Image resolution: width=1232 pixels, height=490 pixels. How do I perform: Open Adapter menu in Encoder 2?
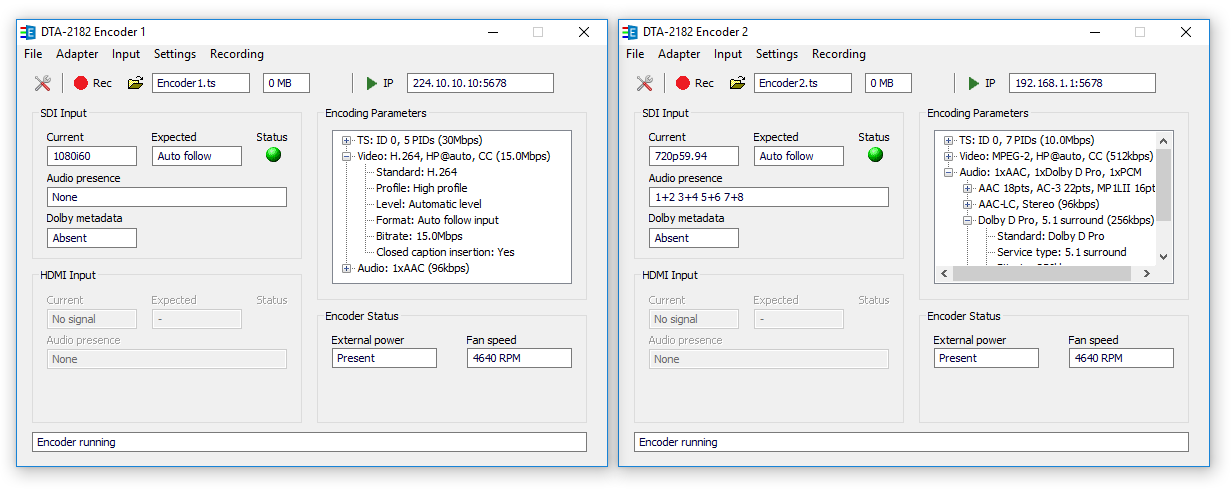tap(679, 54)
